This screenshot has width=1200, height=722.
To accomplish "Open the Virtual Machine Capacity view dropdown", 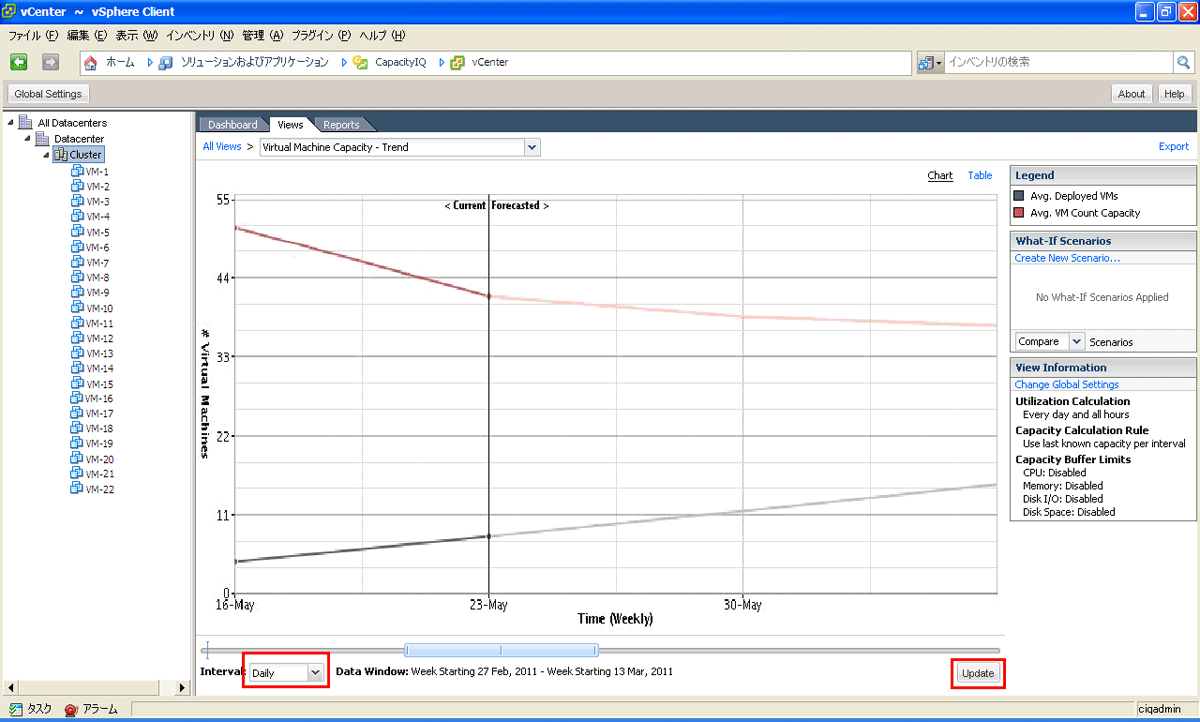I will (532, 147).
